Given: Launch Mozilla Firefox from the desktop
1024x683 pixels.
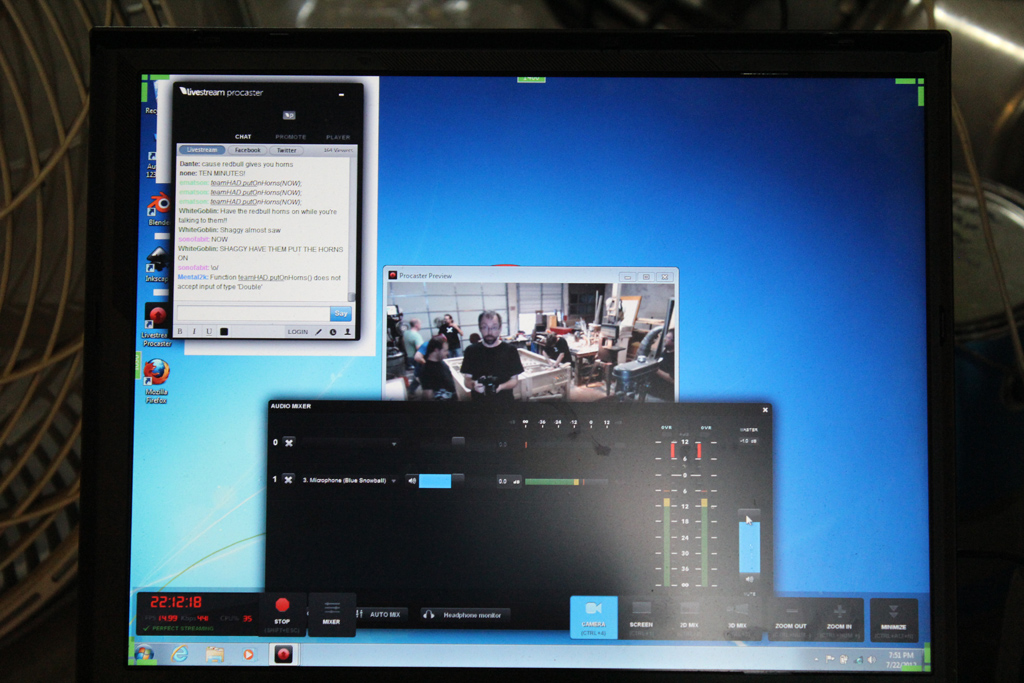Looking at the screenshot, I should click(156, 376).
